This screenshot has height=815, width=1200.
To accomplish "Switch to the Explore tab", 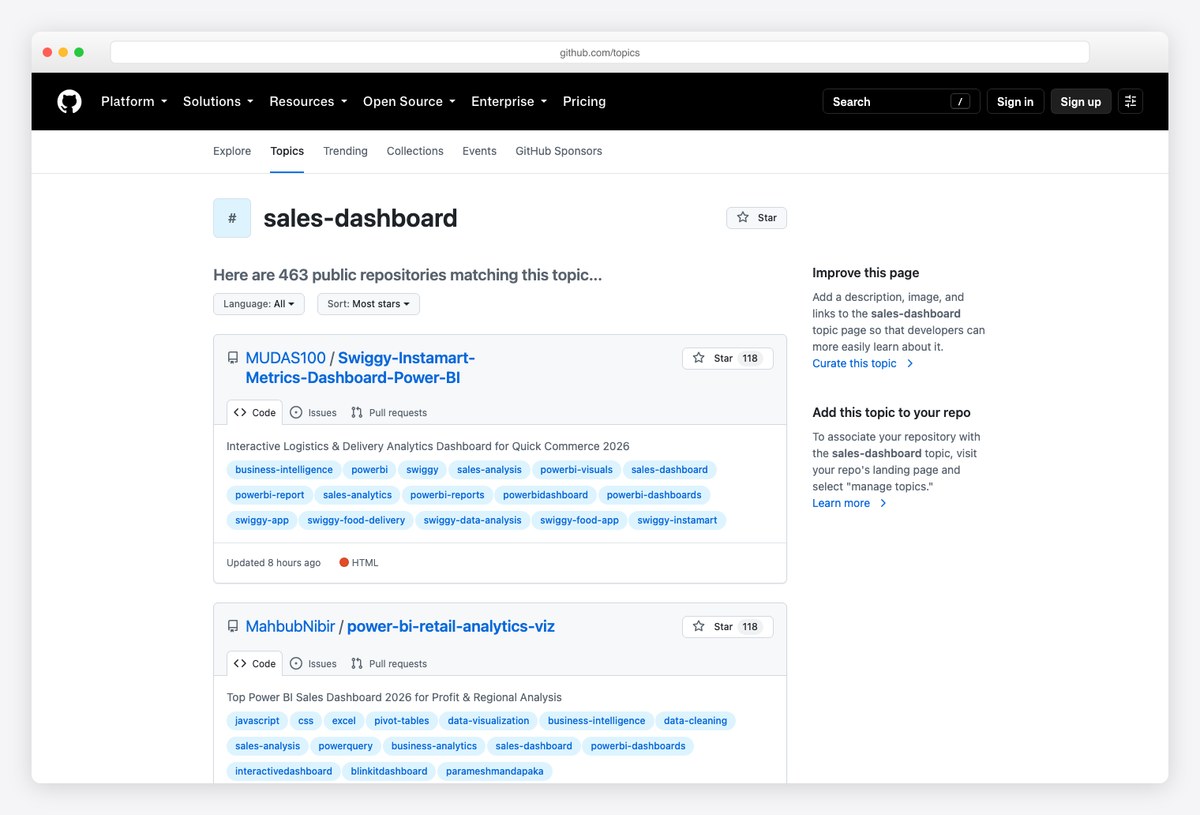I will (232, 151).
